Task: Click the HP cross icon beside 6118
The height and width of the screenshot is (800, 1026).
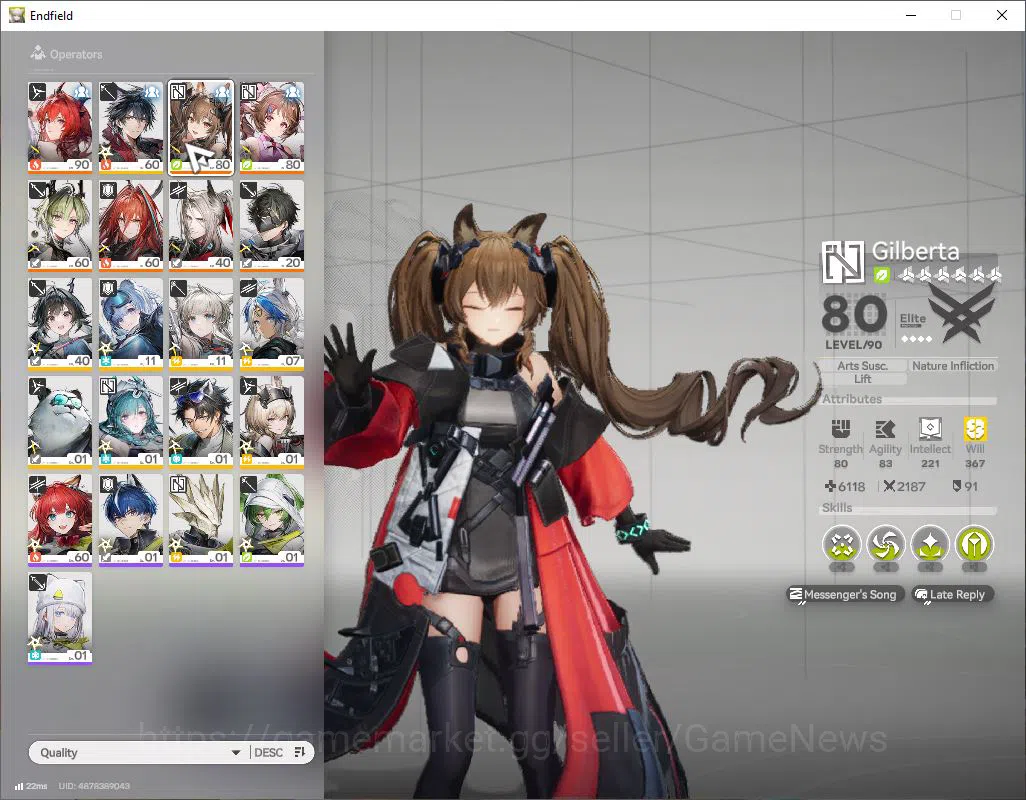Action: pos(830,486)
